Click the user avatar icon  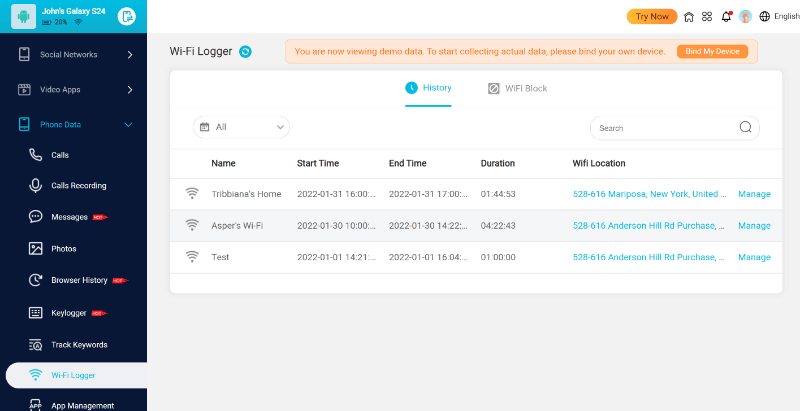pyautogui.click(x=745, y=17)
